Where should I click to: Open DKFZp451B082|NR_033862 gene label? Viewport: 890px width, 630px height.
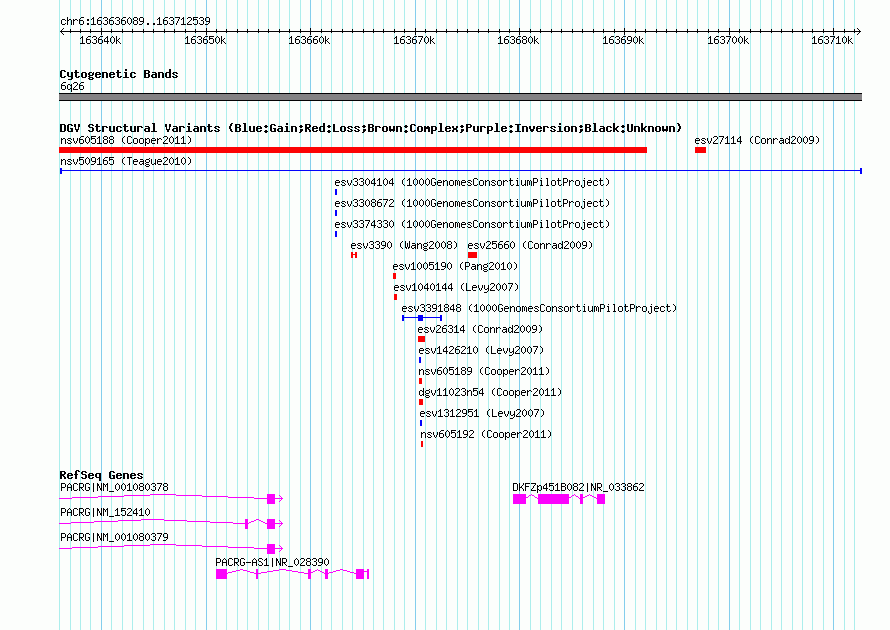point(578,487)
